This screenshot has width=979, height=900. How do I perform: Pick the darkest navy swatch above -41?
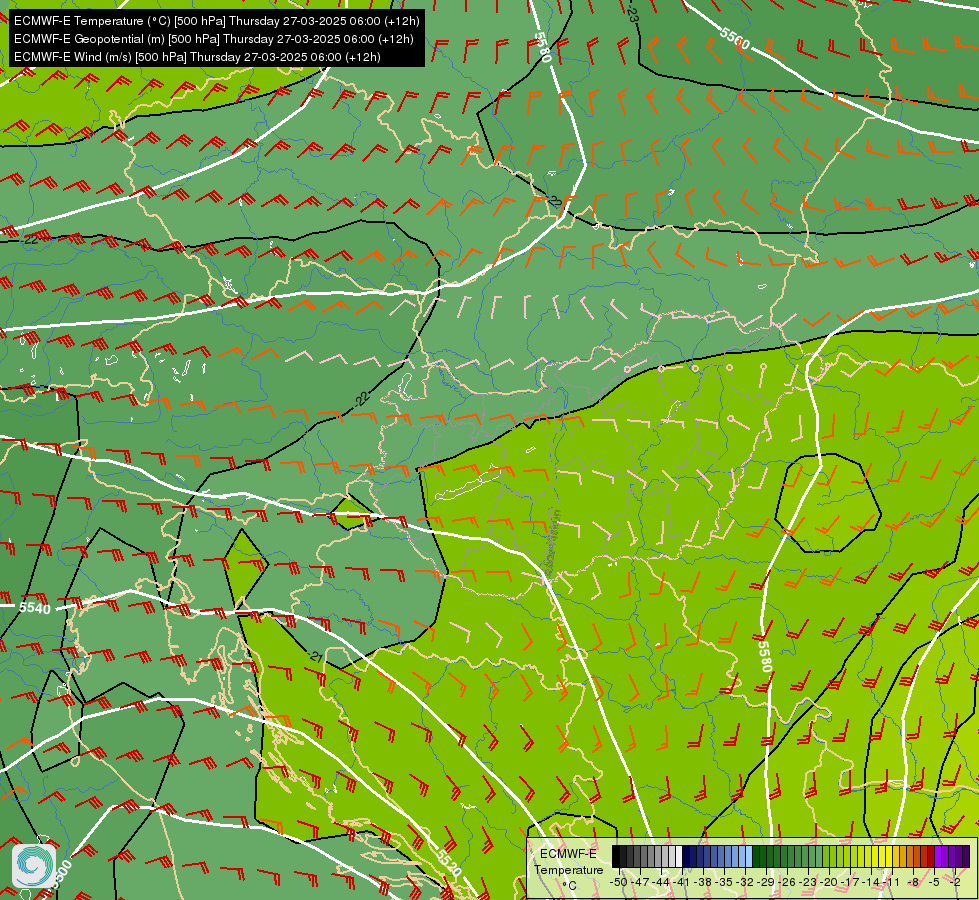click(686, 856)
